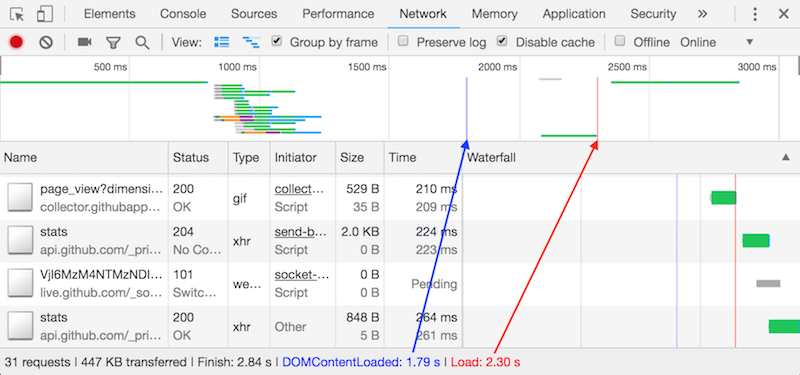Select the Network tab
The width and height of the screenshot is (800, 375).
coord(423,14)
